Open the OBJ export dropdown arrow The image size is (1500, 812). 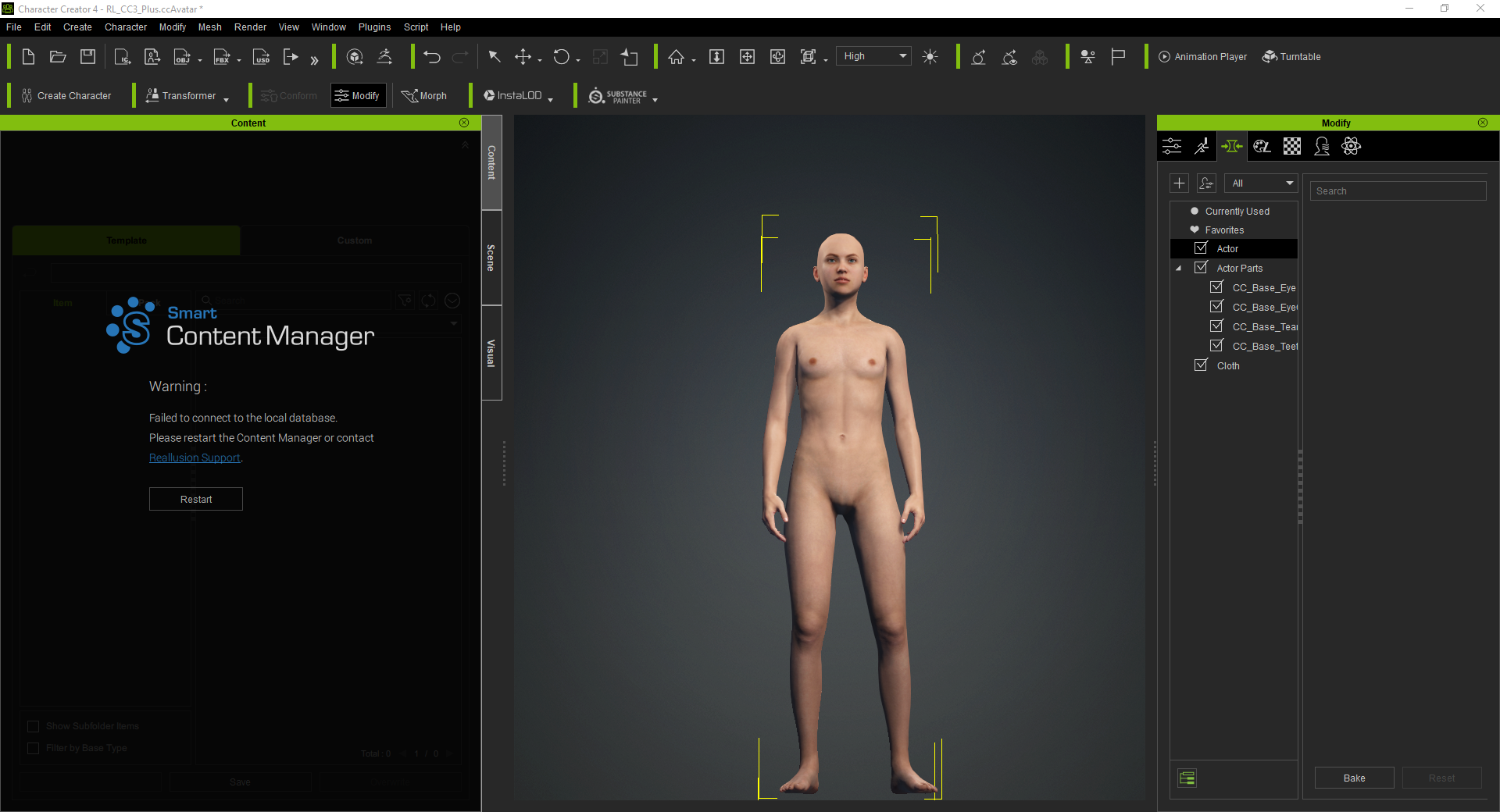click(x=200, y=60)
